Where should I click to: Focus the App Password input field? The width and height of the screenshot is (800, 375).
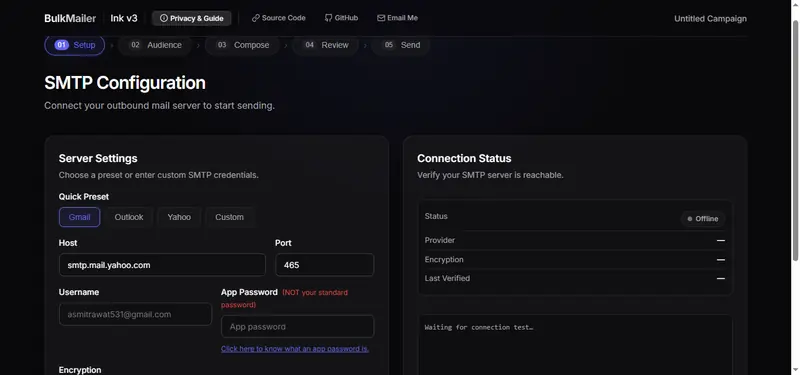point(297,327)
